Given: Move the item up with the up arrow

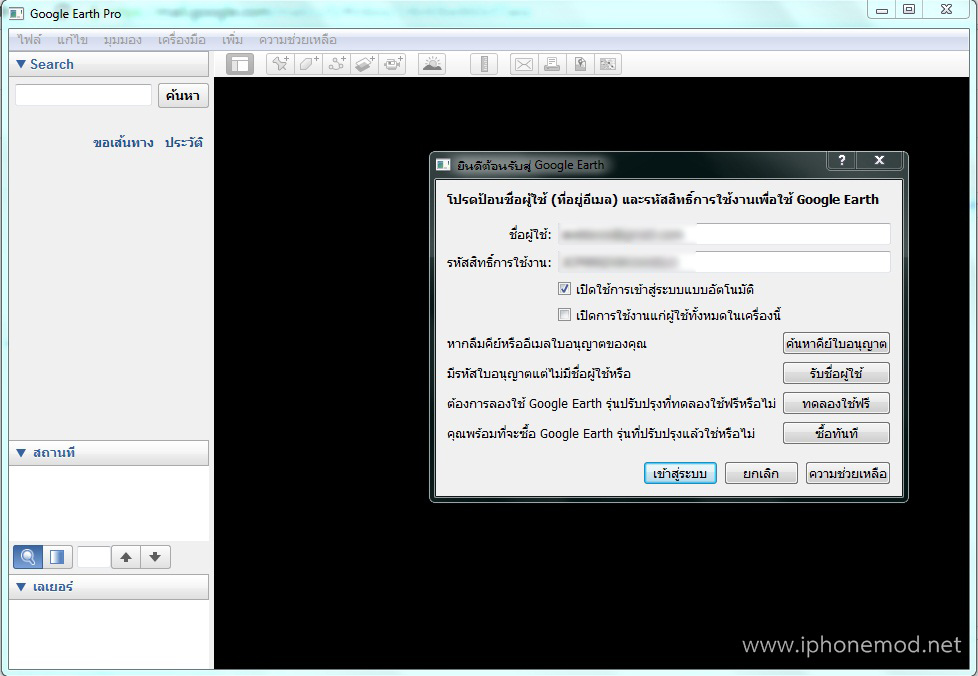Looking at the screenshot, I should [x=126, y=557].
